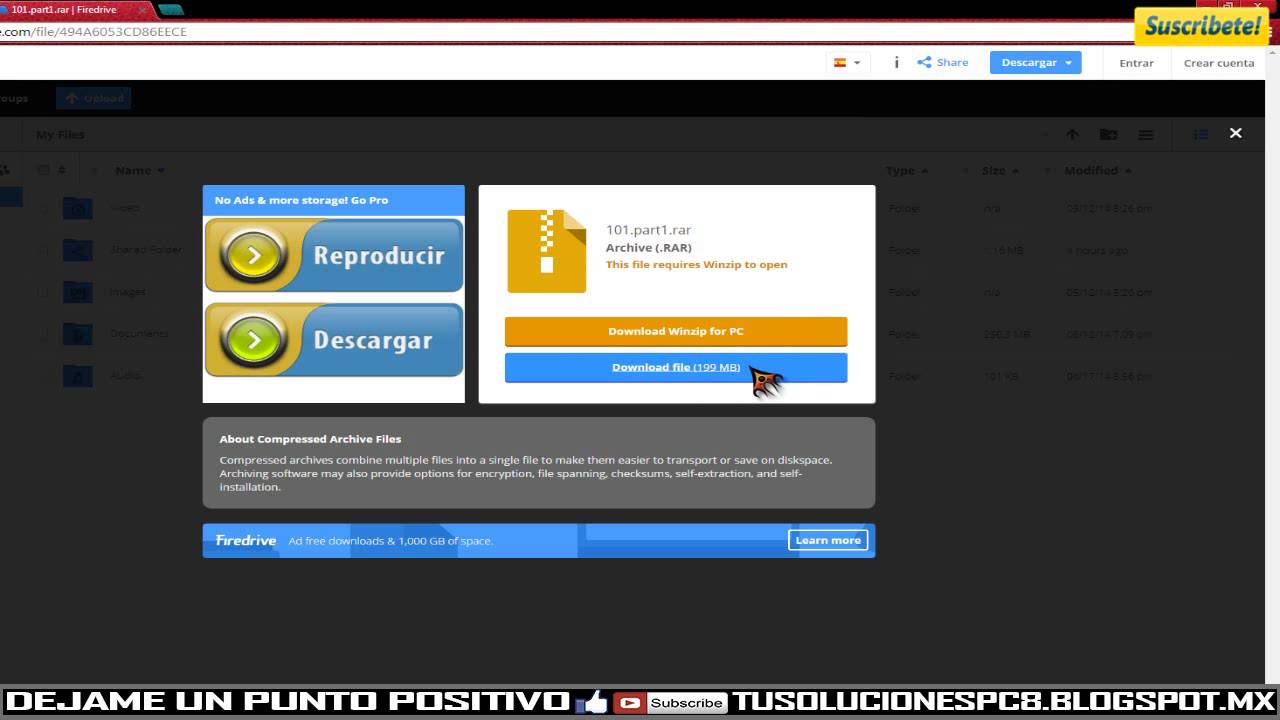Sort by Name column header

(x=139, y=170)
